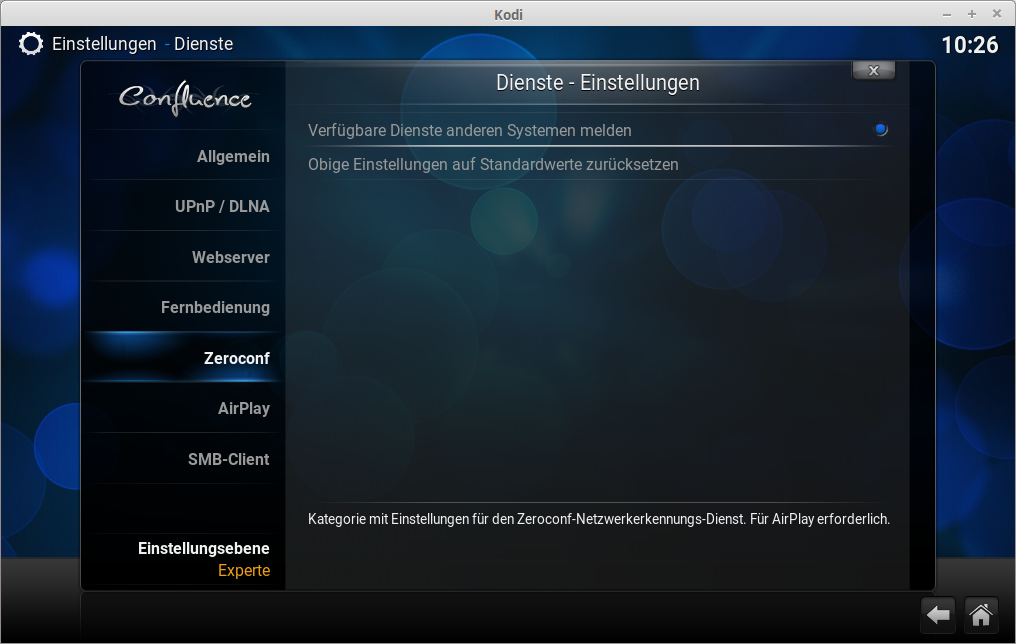This screenshot has height=644, width=1016.
Task: Click the Confluence skin logo
Action: tap(185, 98)
